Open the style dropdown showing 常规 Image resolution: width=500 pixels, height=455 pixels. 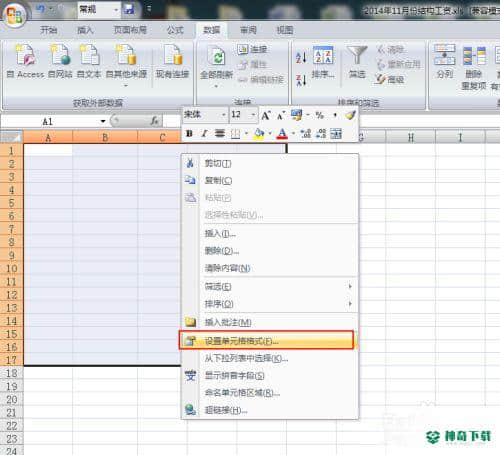(x=116, y=10)
